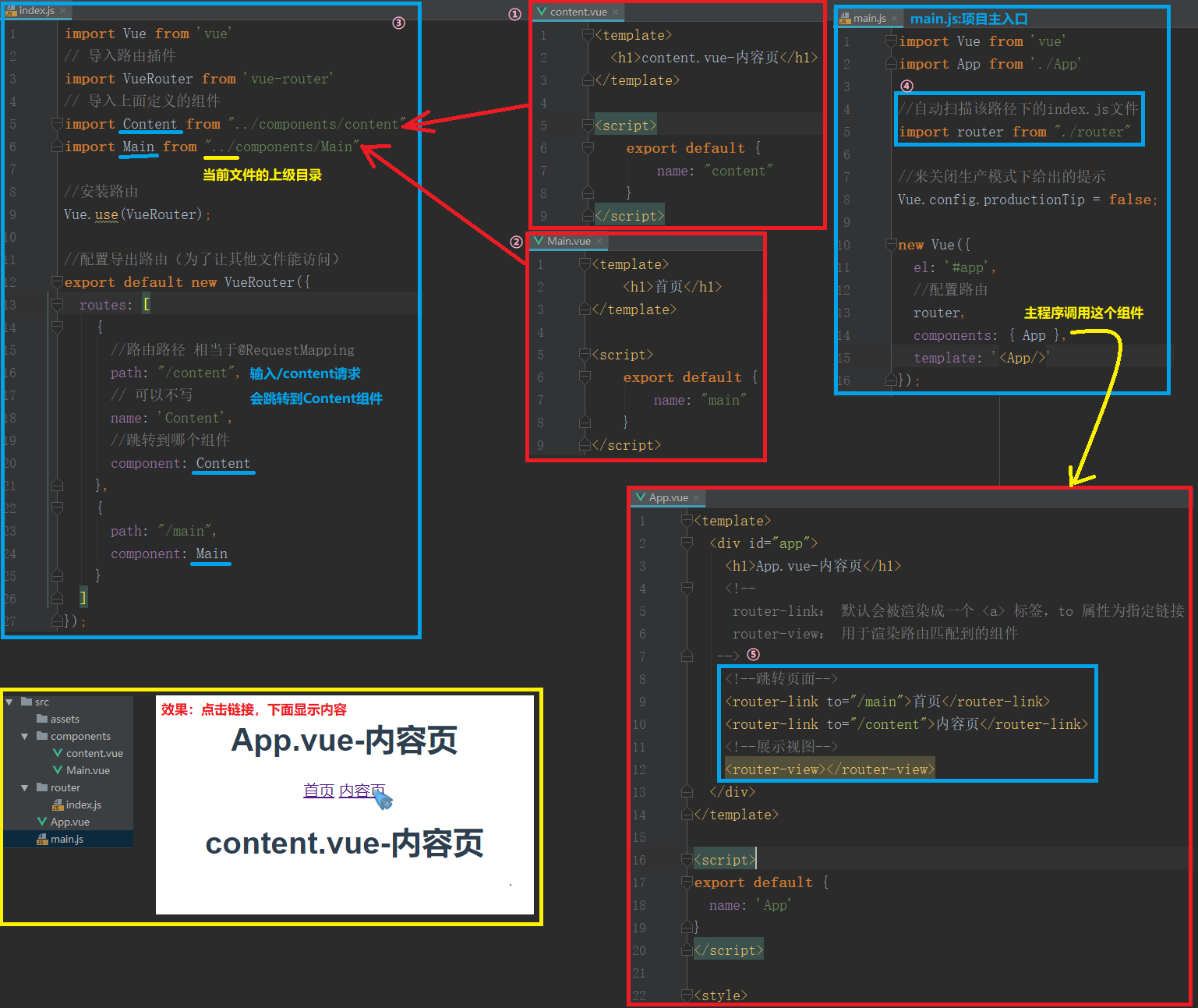1198x1008 pixels.
Task: Switch to the content.vue editor tab
Action: coord(578,12)
